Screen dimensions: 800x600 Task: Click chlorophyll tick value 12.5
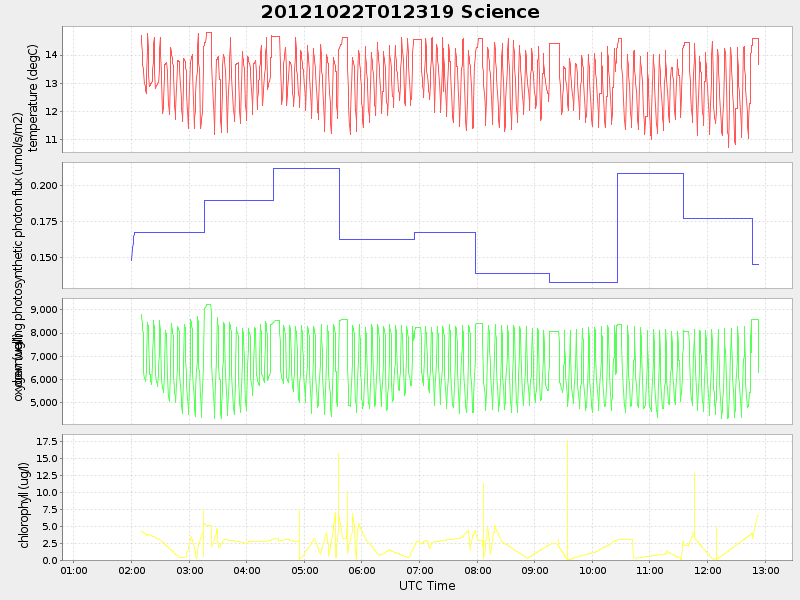47,476
